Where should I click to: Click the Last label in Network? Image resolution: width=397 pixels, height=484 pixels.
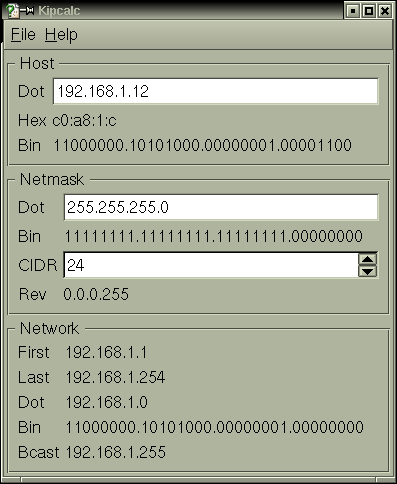pos(34,377)
